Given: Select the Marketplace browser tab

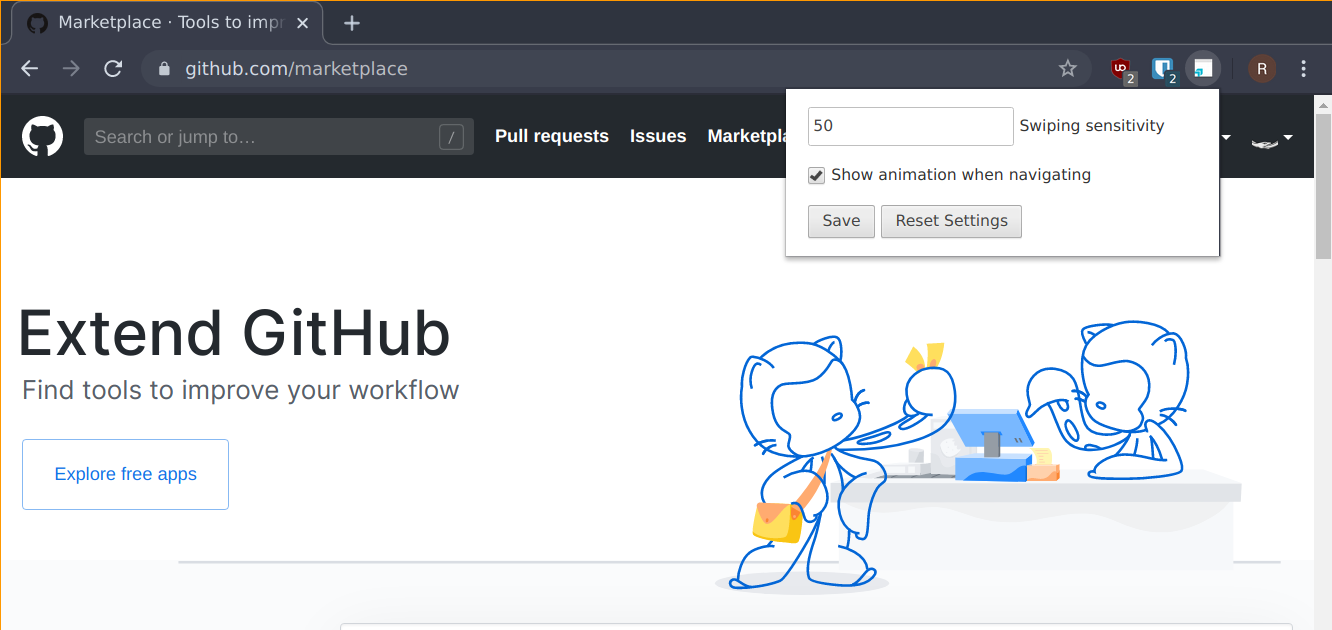Looking at the screenshot, I should point(166,23).
